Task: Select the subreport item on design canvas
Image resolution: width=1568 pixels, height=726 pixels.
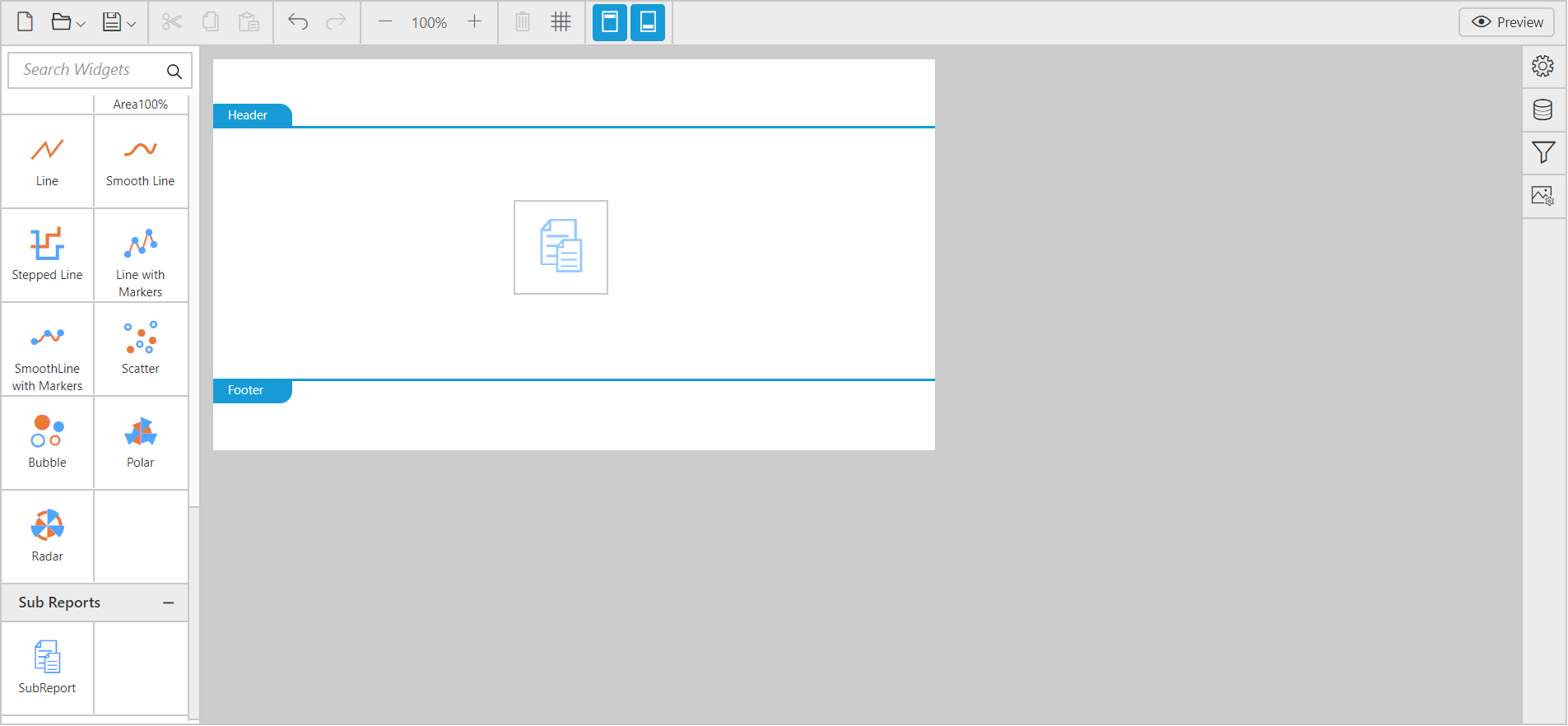Action: pyautogui.click(x=561, y=248)
